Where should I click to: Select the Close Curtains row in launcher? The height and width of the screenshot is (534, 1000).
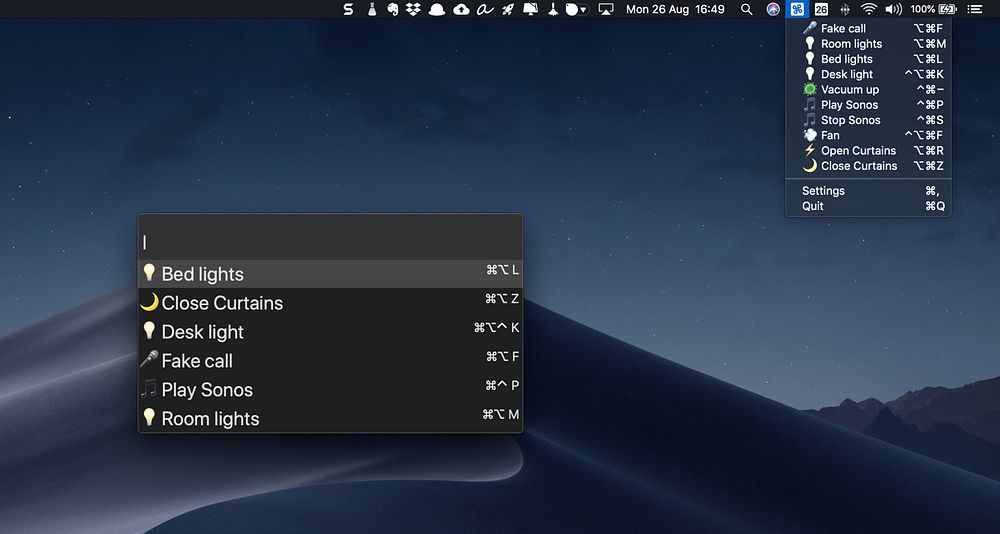pyautogui.click(x=330, y=302)
